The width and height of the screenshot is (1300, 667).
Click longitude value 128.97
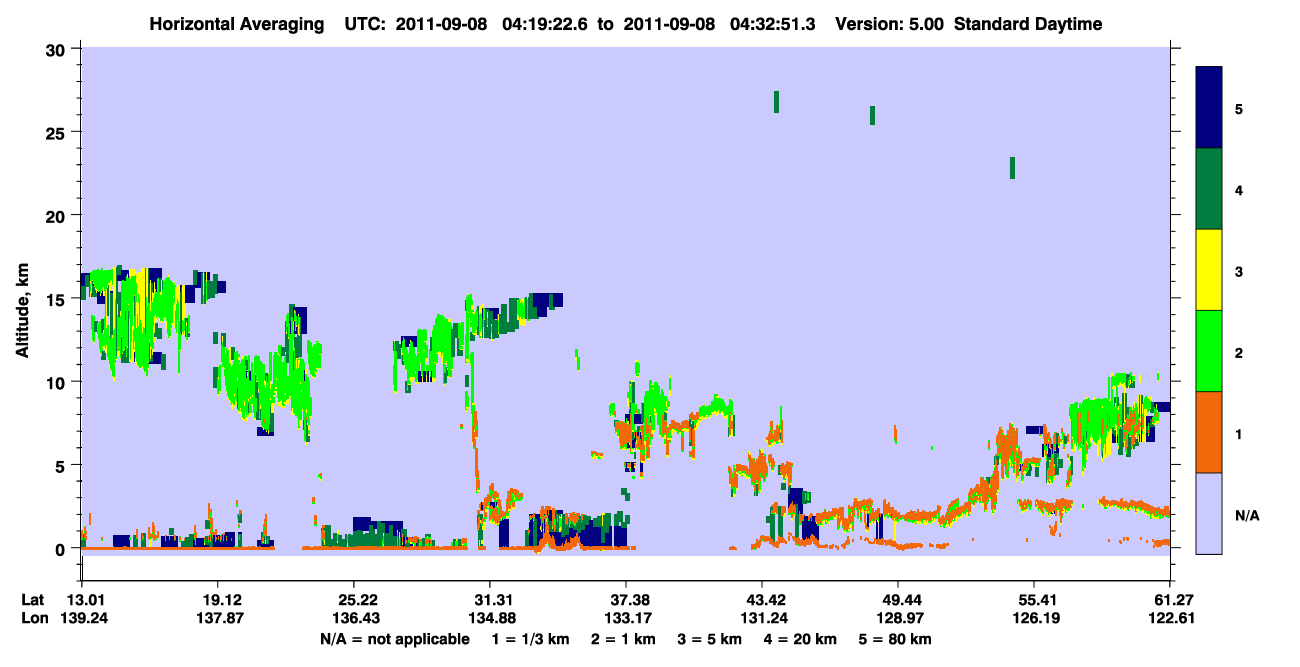898,618
